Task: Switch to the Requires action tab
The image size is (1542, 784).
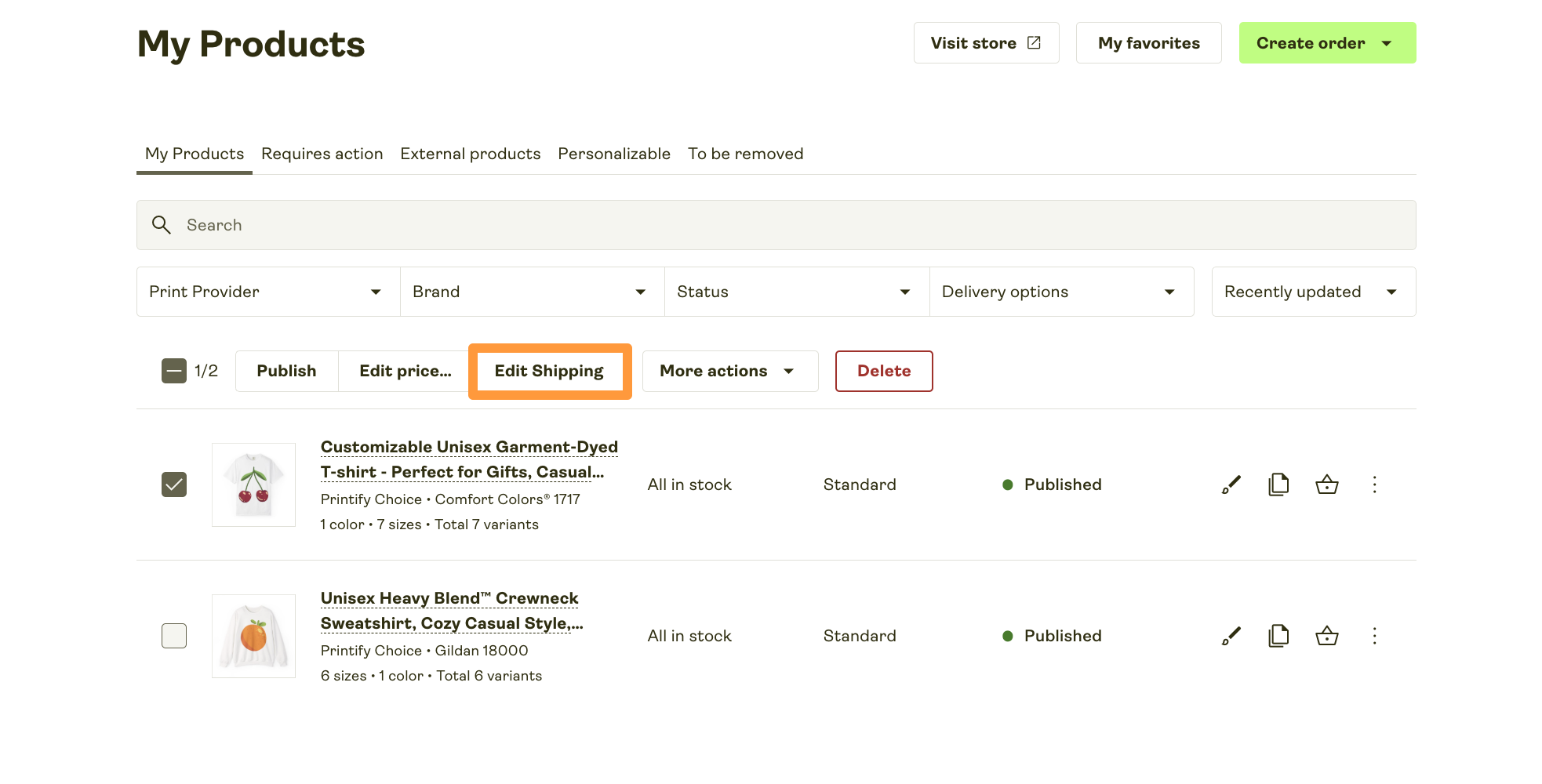Action: 322,154
